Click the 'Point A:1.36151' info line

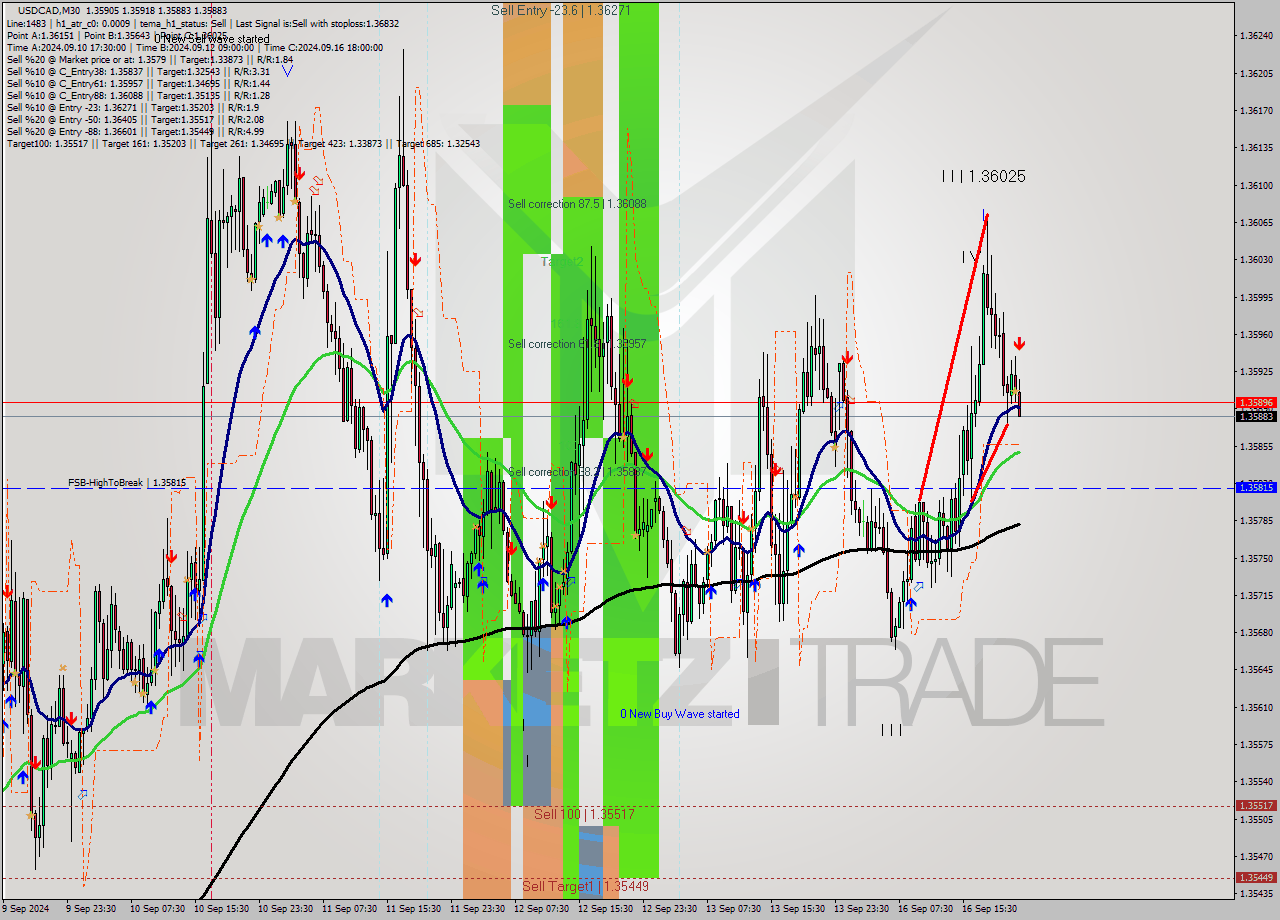117,34
